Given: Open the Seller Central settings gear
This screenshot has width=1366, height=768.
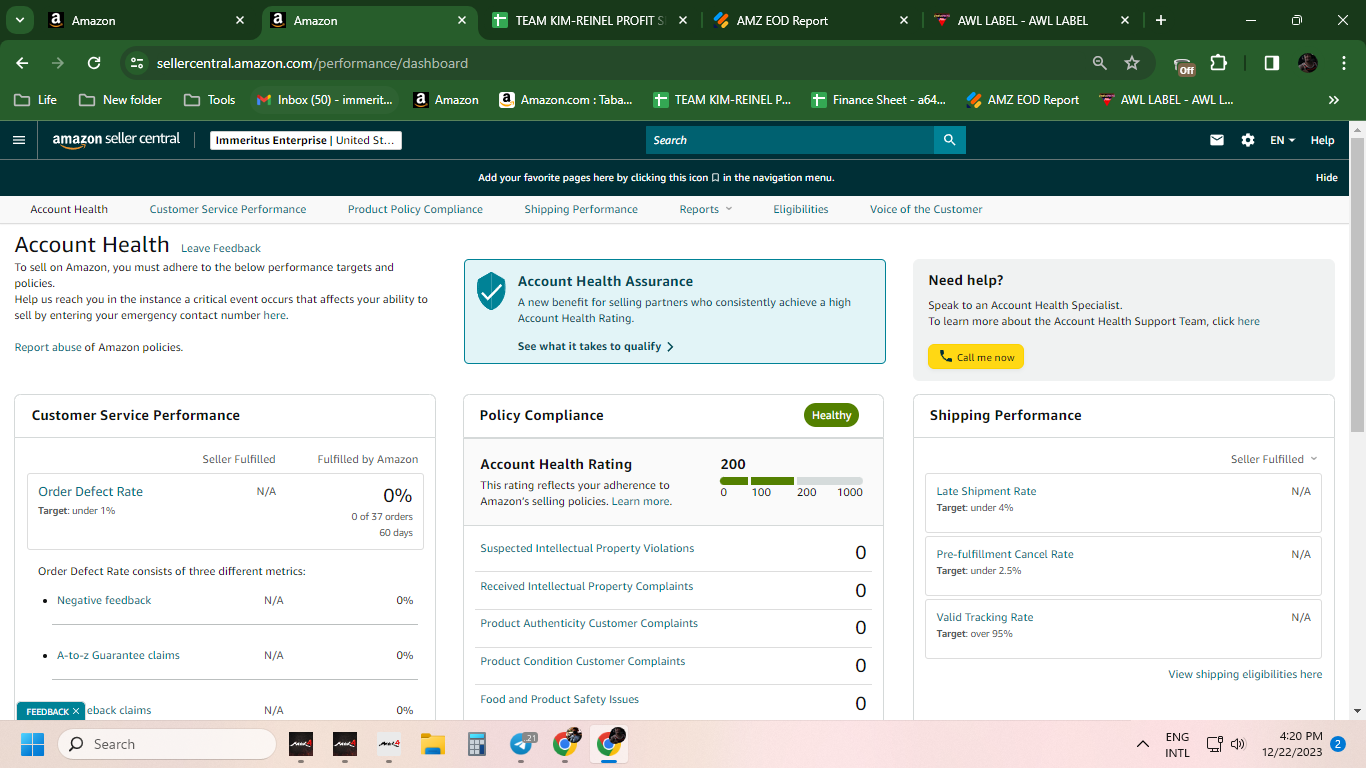Looking at the screenshot, I should pos(1248,140).
